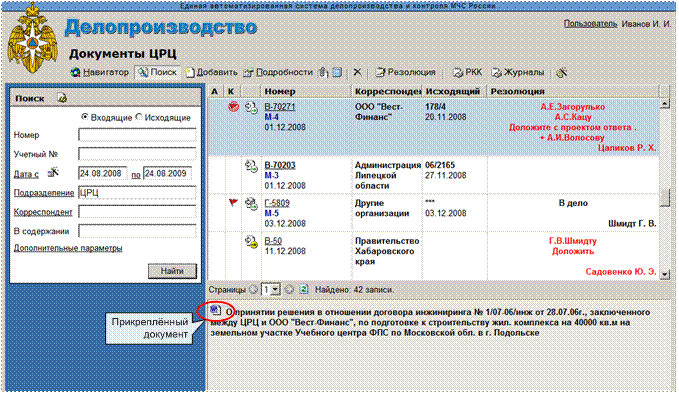The width and height of the screenshot is (679, 395).
Task: Open document В-50 link
Action: click(x=273, y=241)
